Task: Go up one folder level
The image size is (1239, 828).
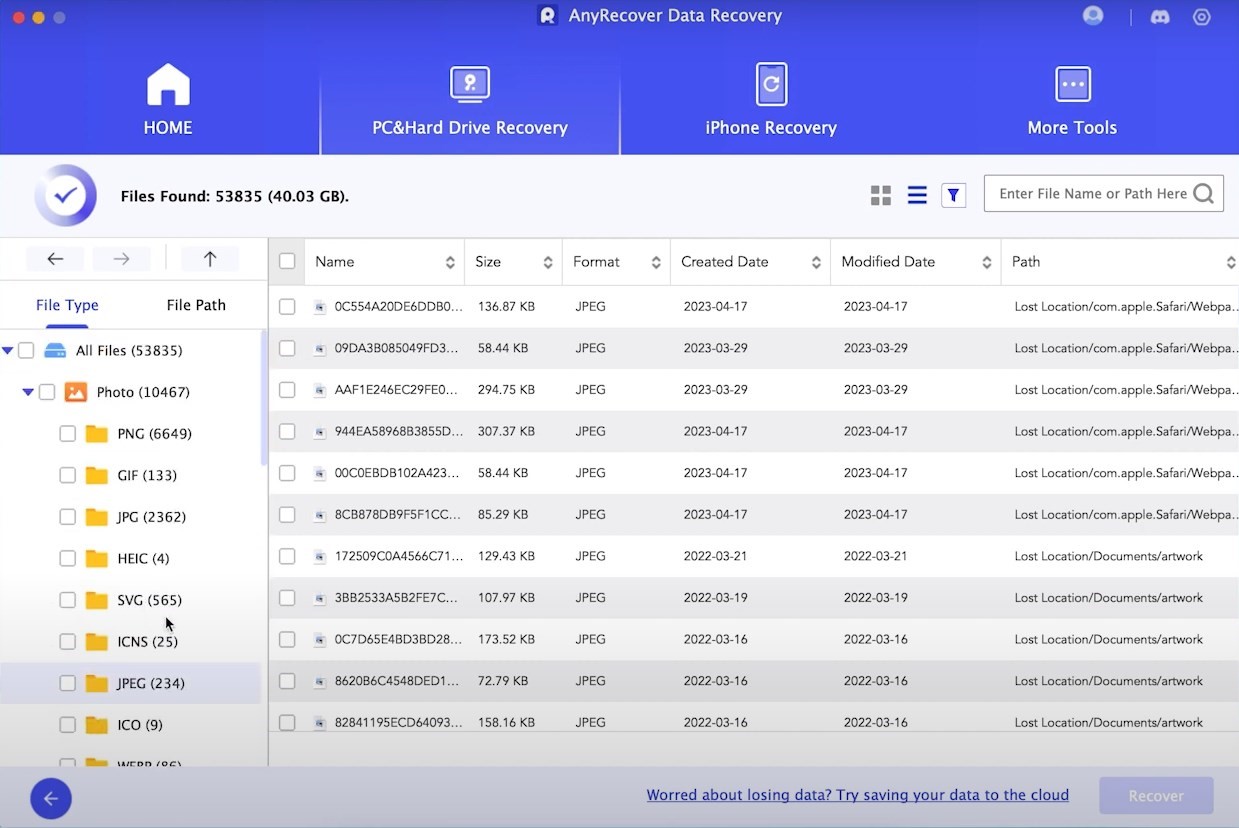Action: tap(210, 259)
